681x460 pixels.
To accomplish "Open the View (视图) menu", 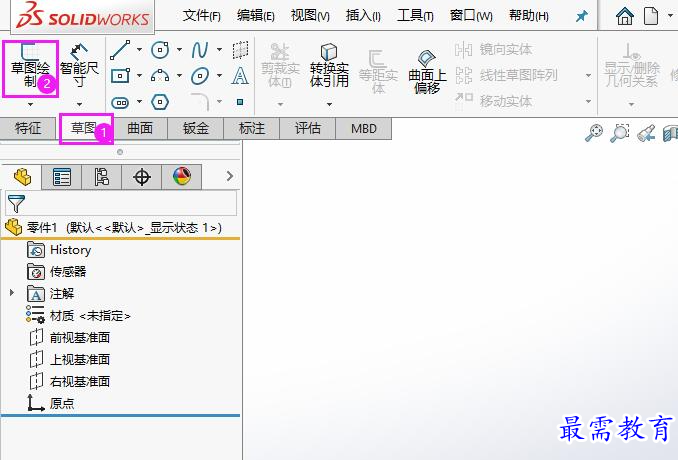I will 310,17.
